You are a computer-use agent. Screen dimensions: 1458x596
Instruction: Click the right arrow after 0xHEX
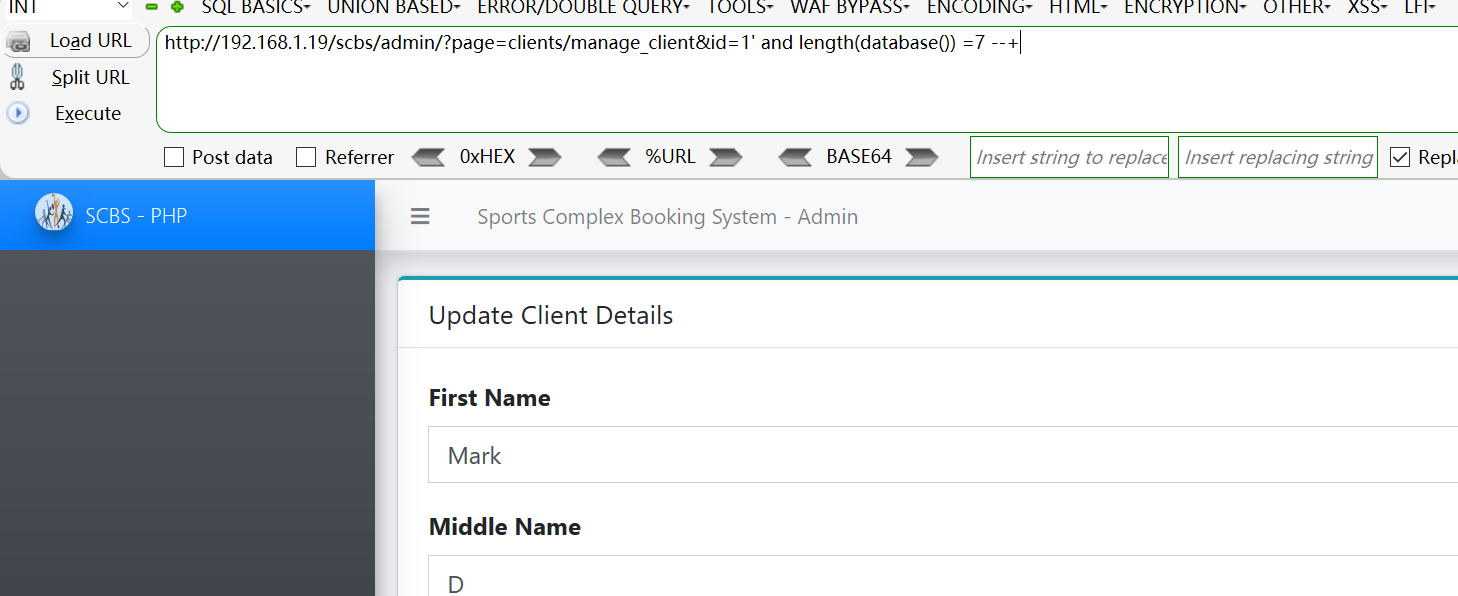[545, 157]
